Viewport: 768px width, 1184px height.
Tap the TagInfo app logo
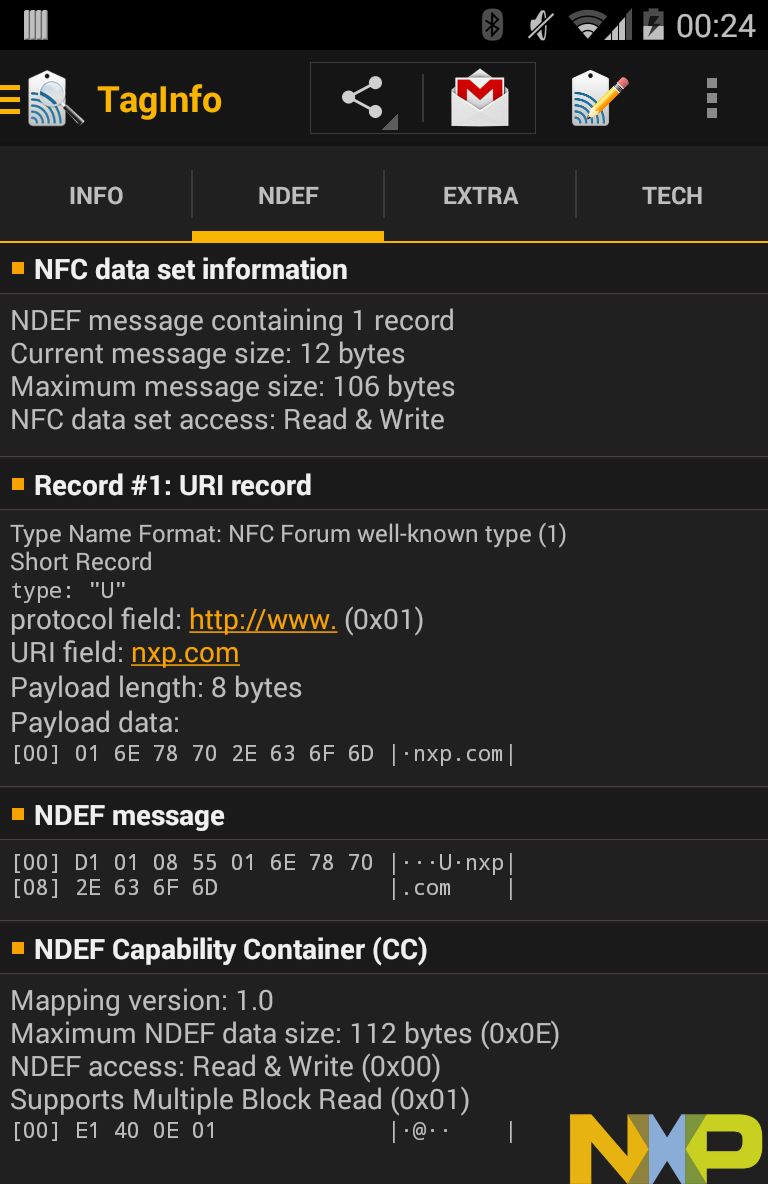(55, 98)
